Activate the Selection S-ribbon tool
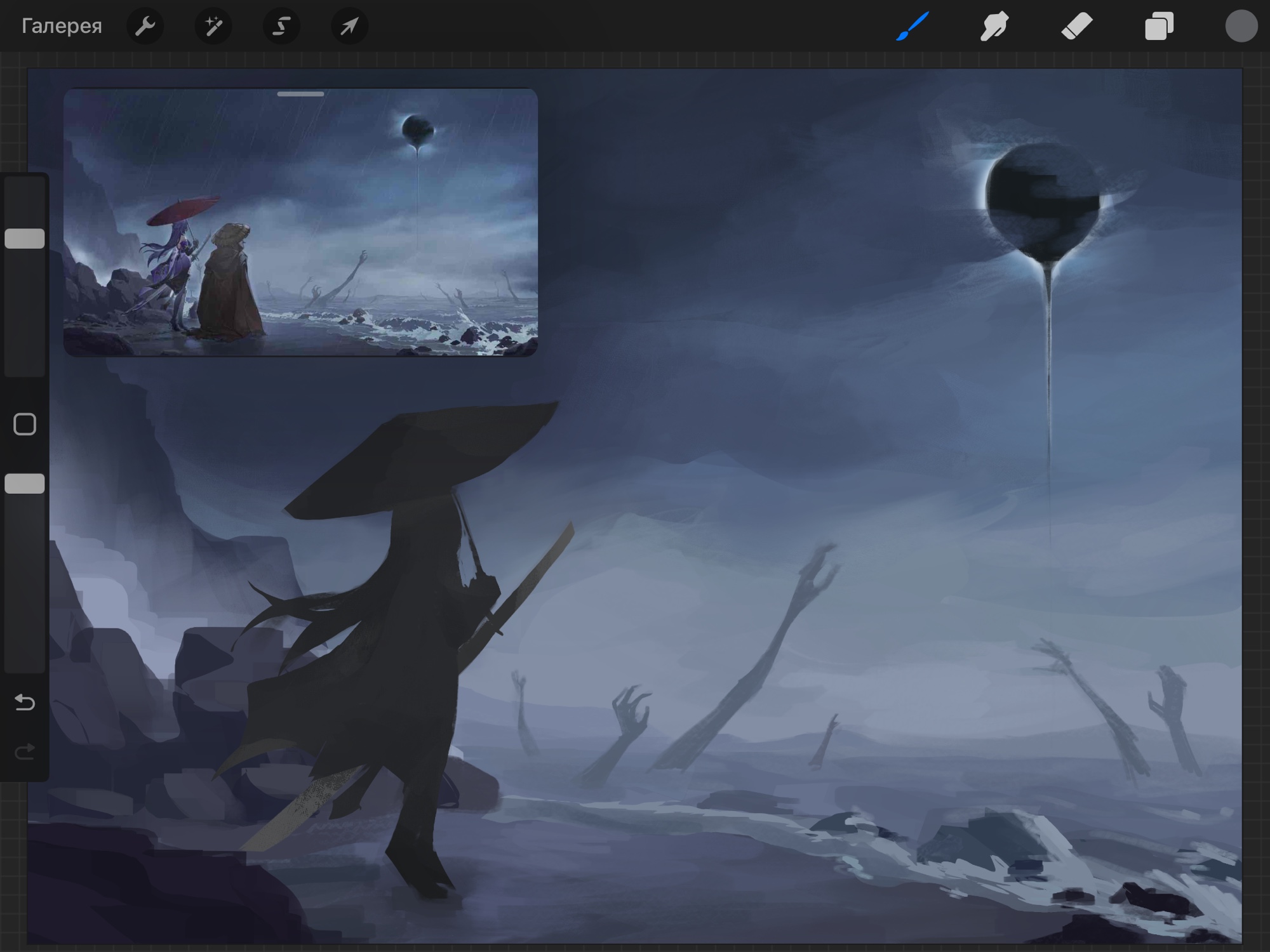This screenshot has width=1270, height=952. click(x=281, y=26)
